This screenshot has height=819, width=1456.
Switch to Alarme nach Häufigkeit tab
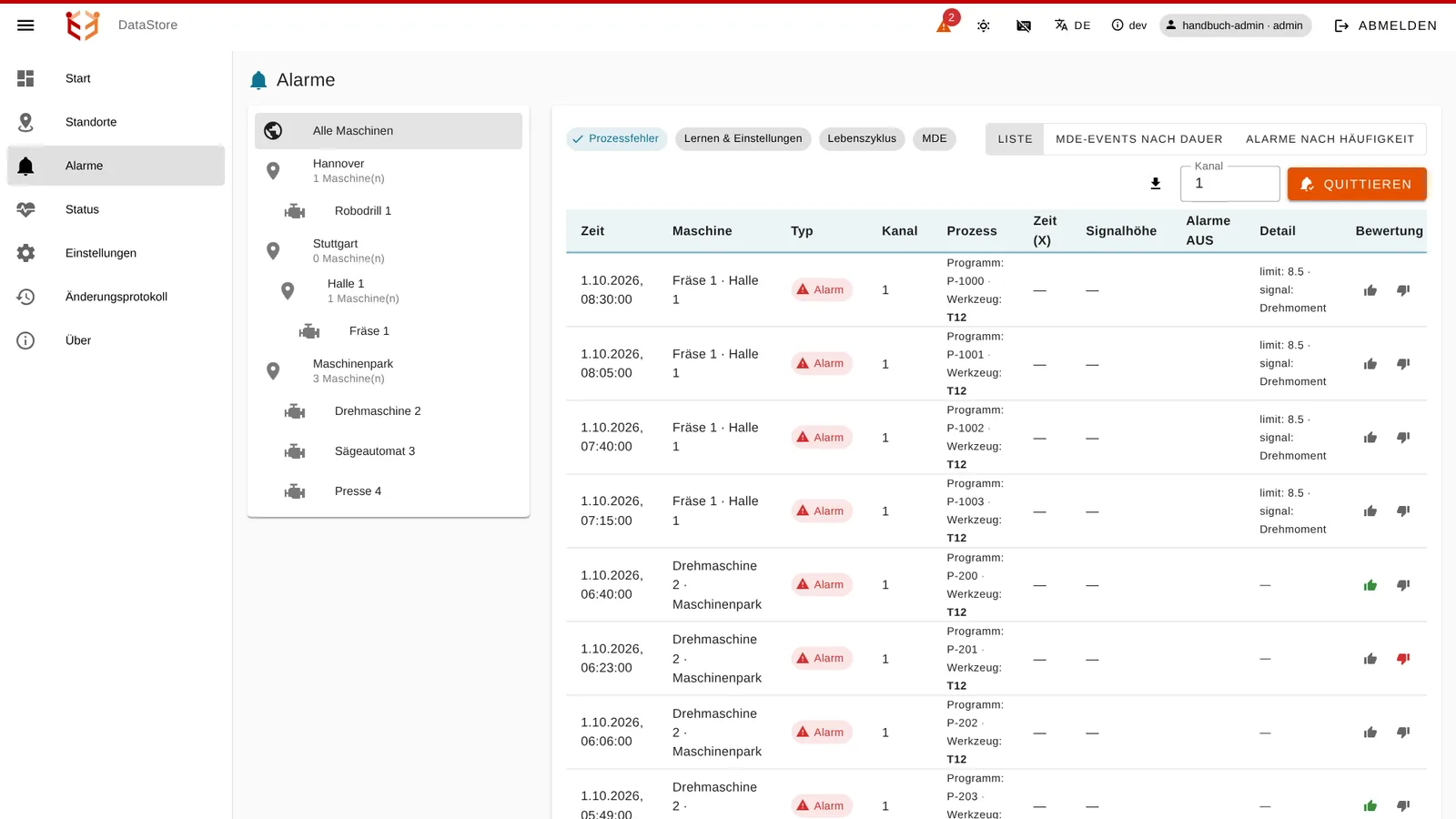1330,139
